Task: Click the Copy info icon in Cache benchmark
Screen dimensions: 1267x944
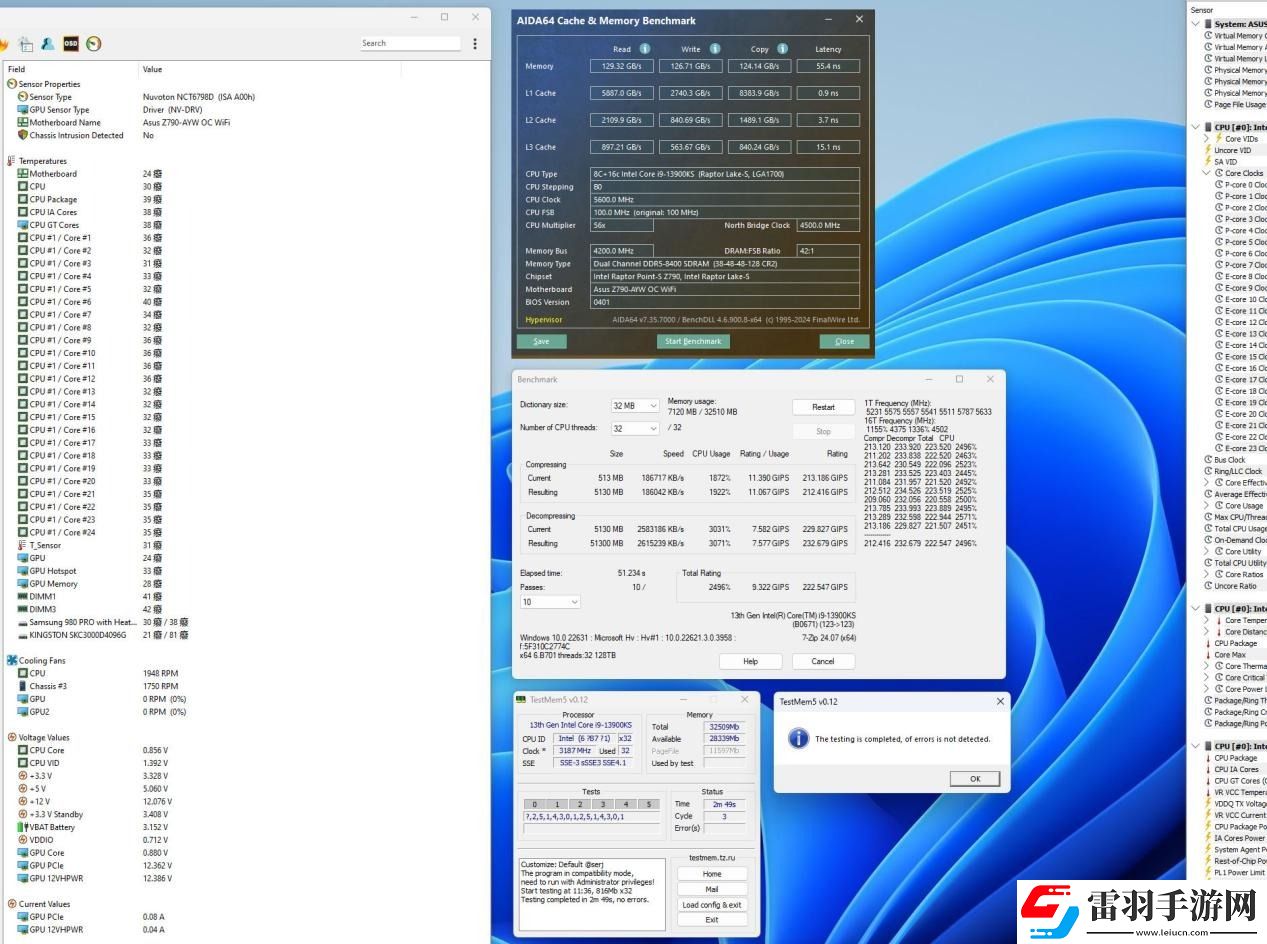Action: (x=782, y=48)
